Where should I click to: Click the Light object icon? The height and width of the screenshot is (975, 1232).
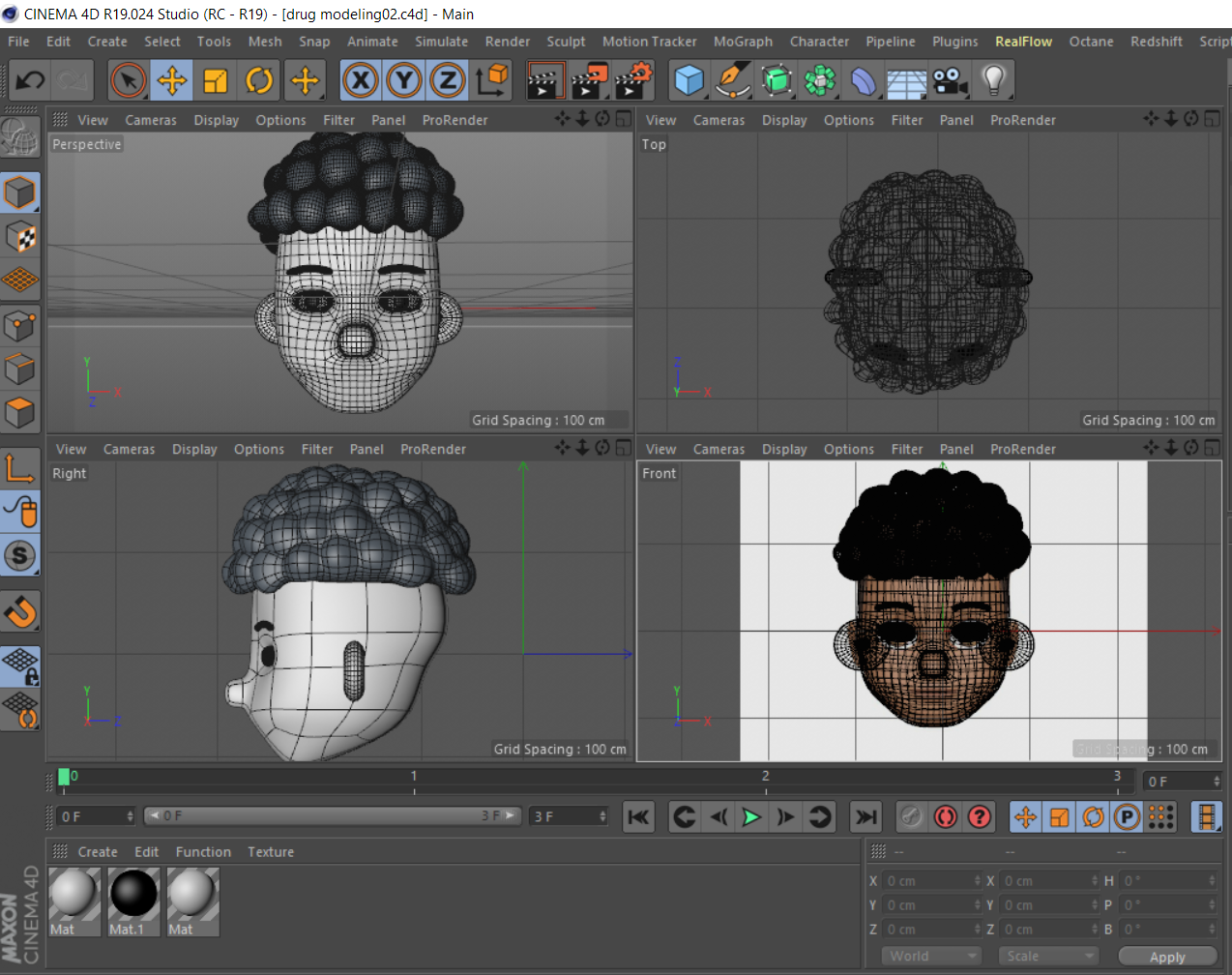(x=993, y=80)
